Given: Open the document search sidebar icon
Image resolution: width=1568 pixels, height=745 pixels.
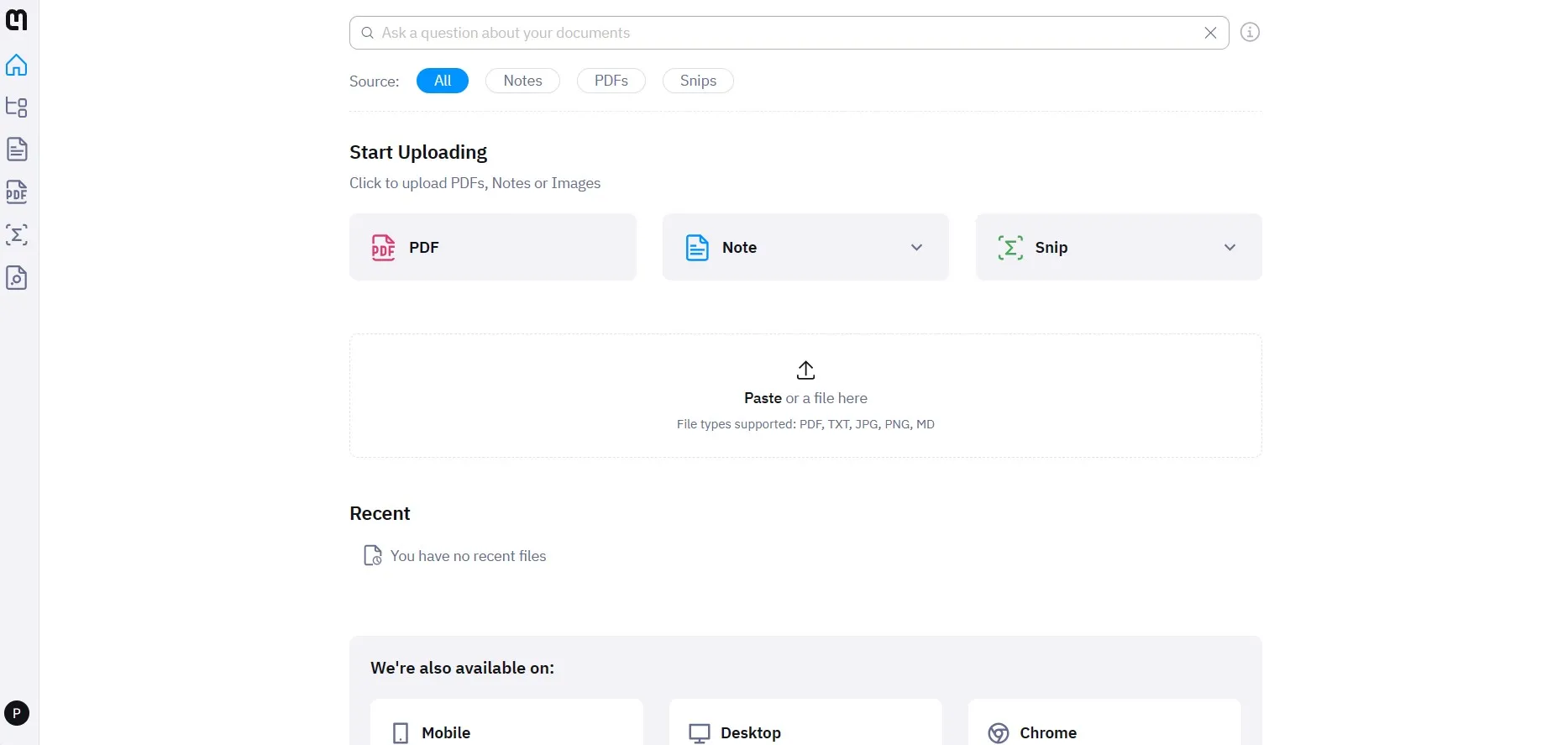Looking at the screenshot, I should click(17, 278).
